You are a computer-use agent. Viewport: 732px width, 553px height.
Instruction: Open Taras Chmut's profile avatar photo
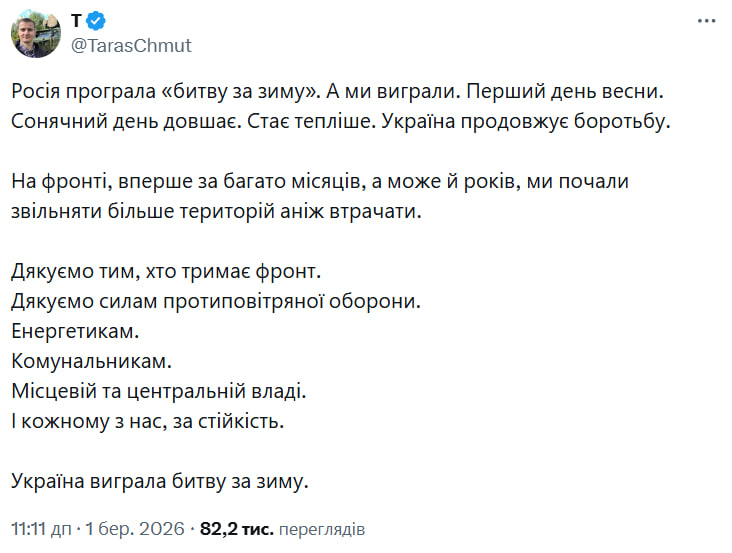pyautogui.click(x=34, y=34)
